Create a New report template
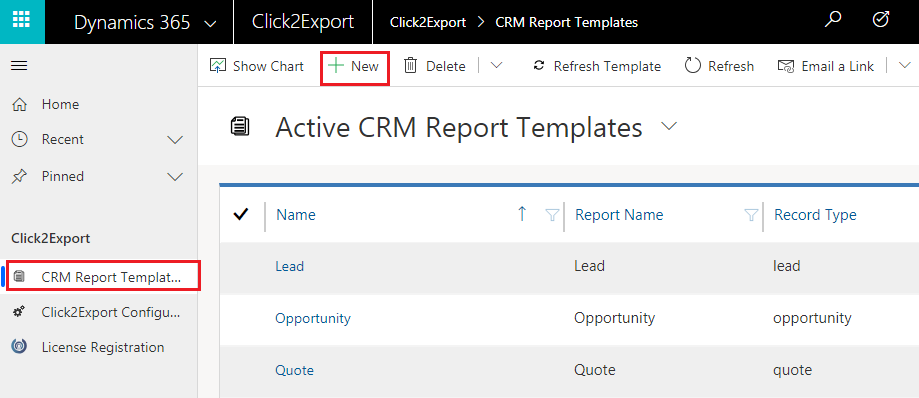This screenshot has width=919, height=398. tap(354, 66)
